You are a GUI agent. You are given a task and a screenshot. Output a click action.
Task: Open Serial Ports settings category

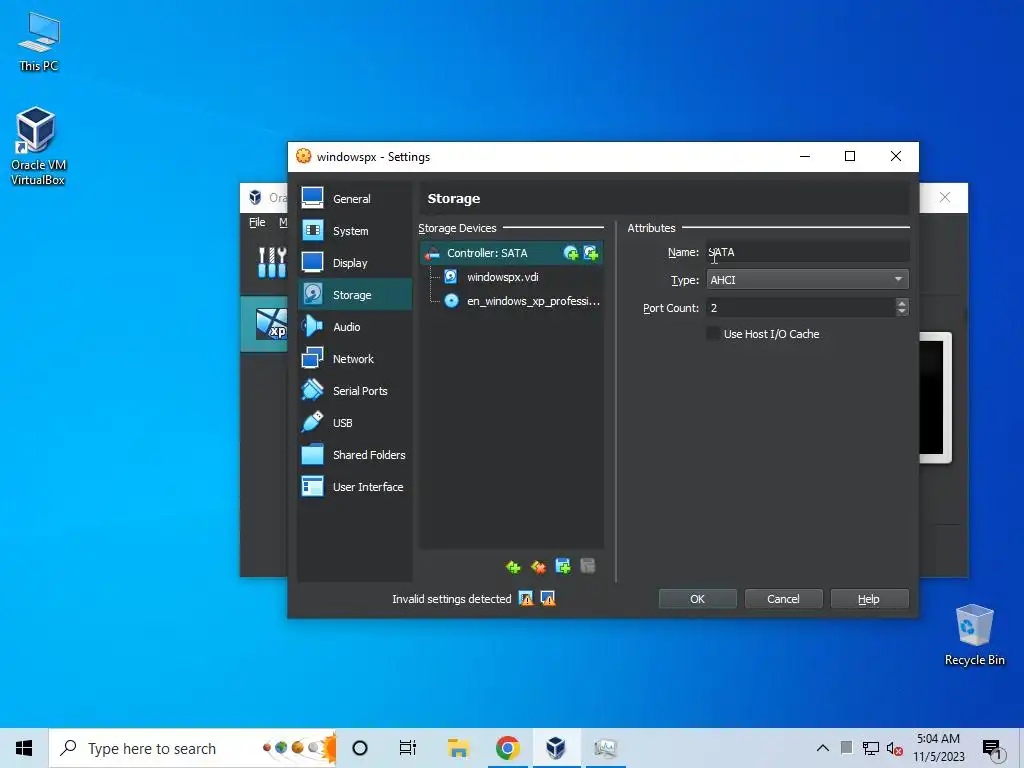[355, 391]
